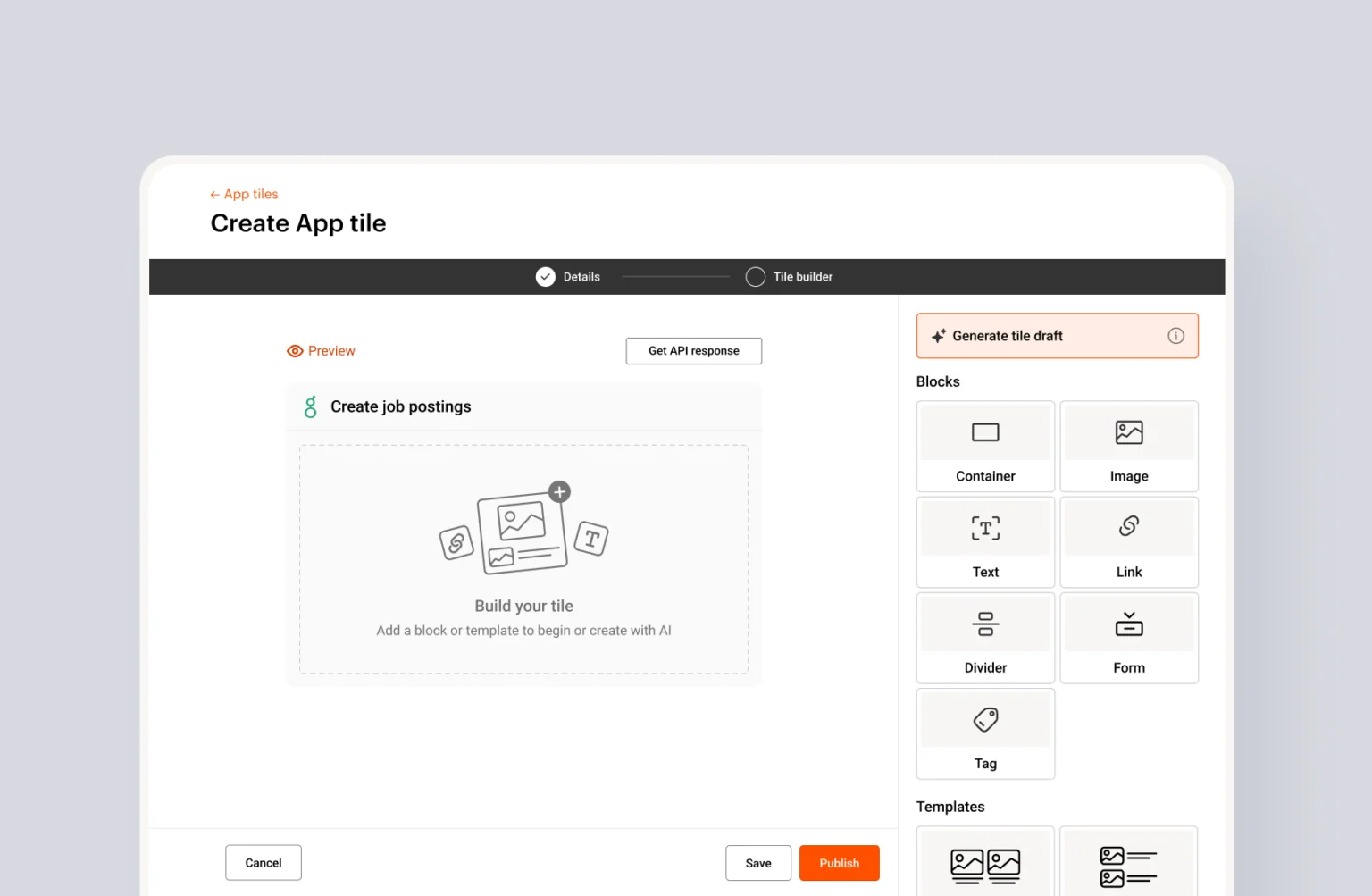Viewport: 1372px width, 896px height.
Task: Click the Greenhouse logo beside Create job postings
Action: 310,406
